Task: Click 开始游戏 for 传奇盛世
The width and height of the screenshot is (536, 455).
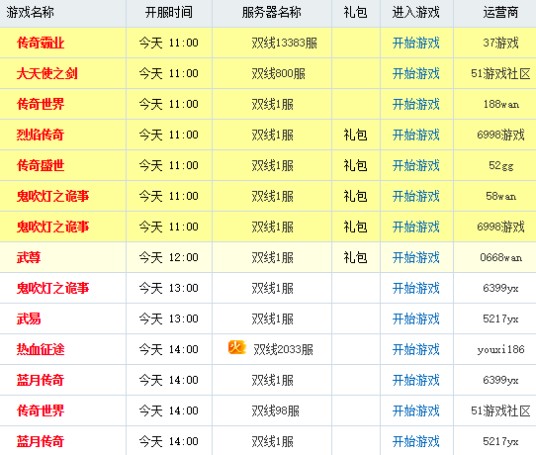Action: click(x=416, y=166)
